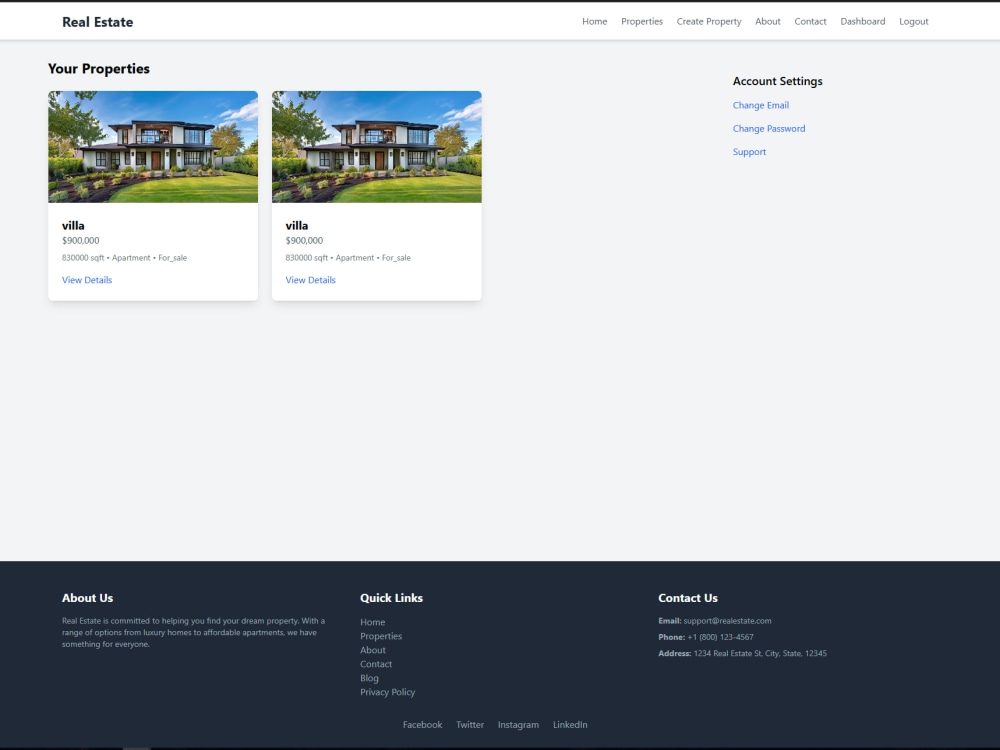Click the Real Estate logo text
Screen dimensions: 1000x750
[98, 22]
